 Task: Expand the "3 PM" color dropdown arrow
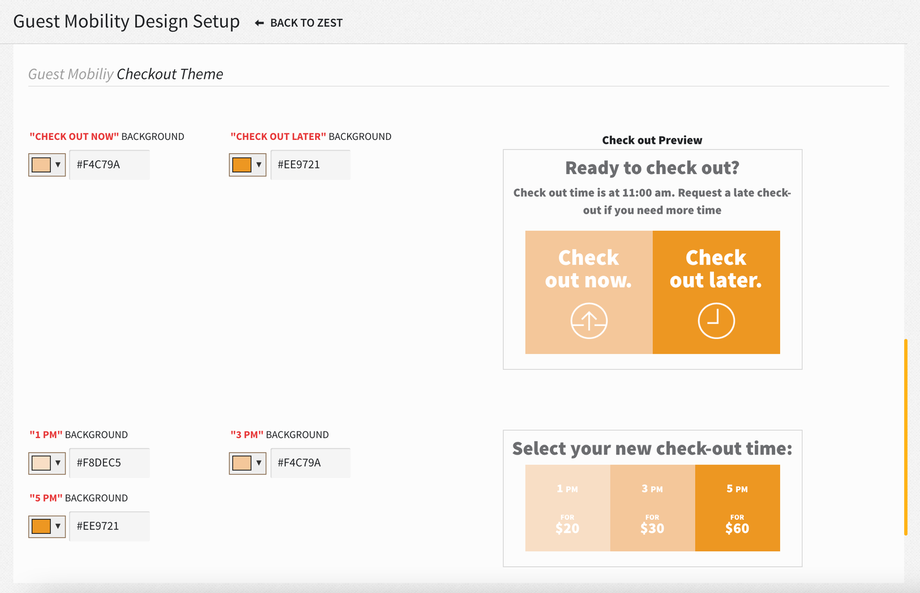pos(259,463)
